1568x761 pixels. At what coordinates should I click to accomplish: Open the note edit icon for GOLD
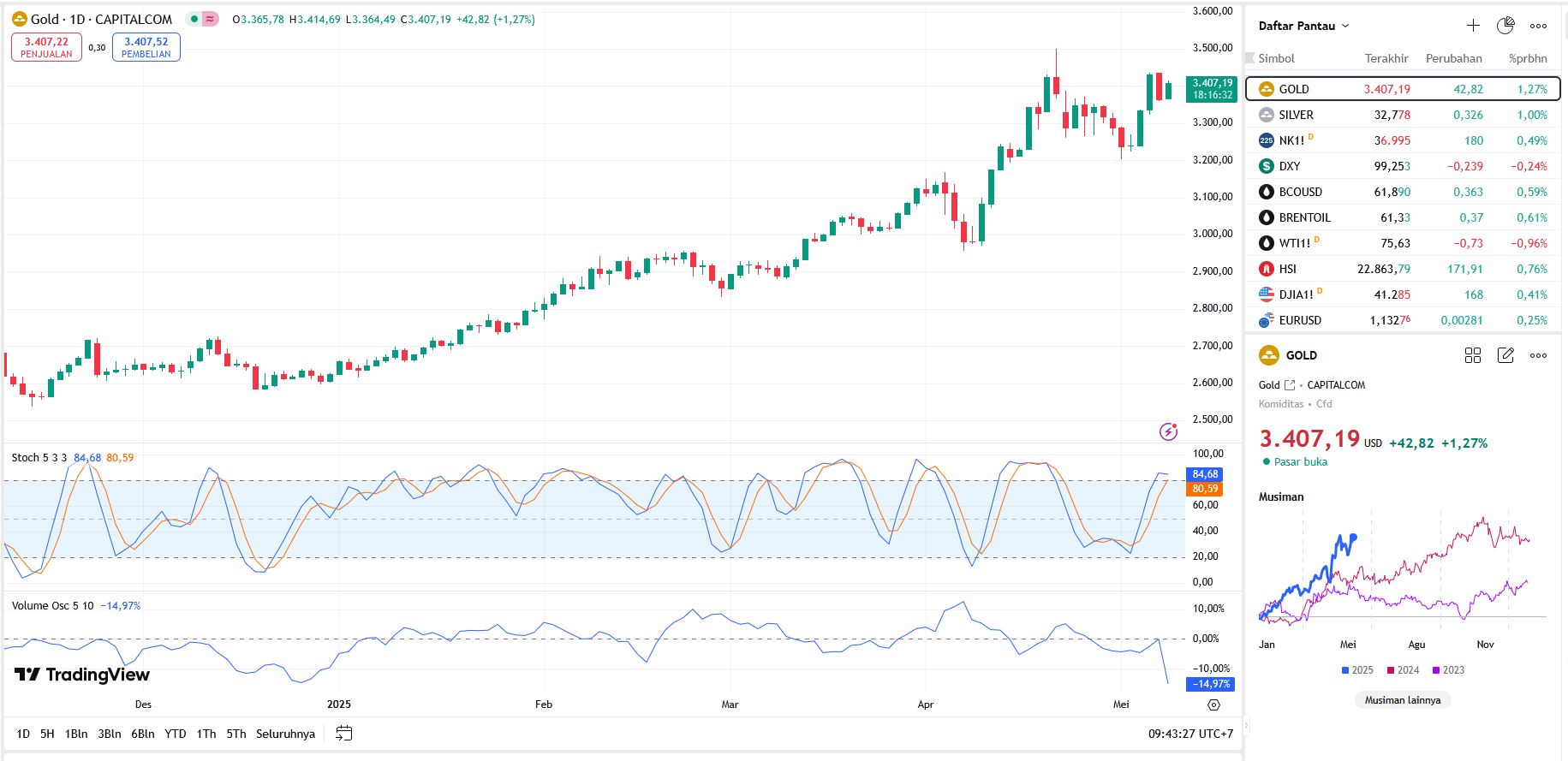point(1505,355)
